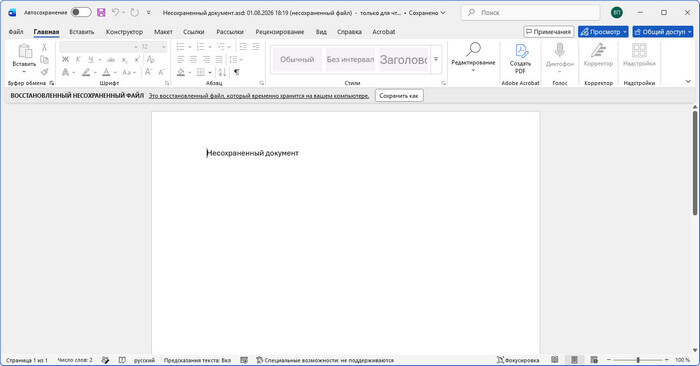The image size is (700, 366).
Task: Click the Общий доступ button
Action: click(662, 32)
